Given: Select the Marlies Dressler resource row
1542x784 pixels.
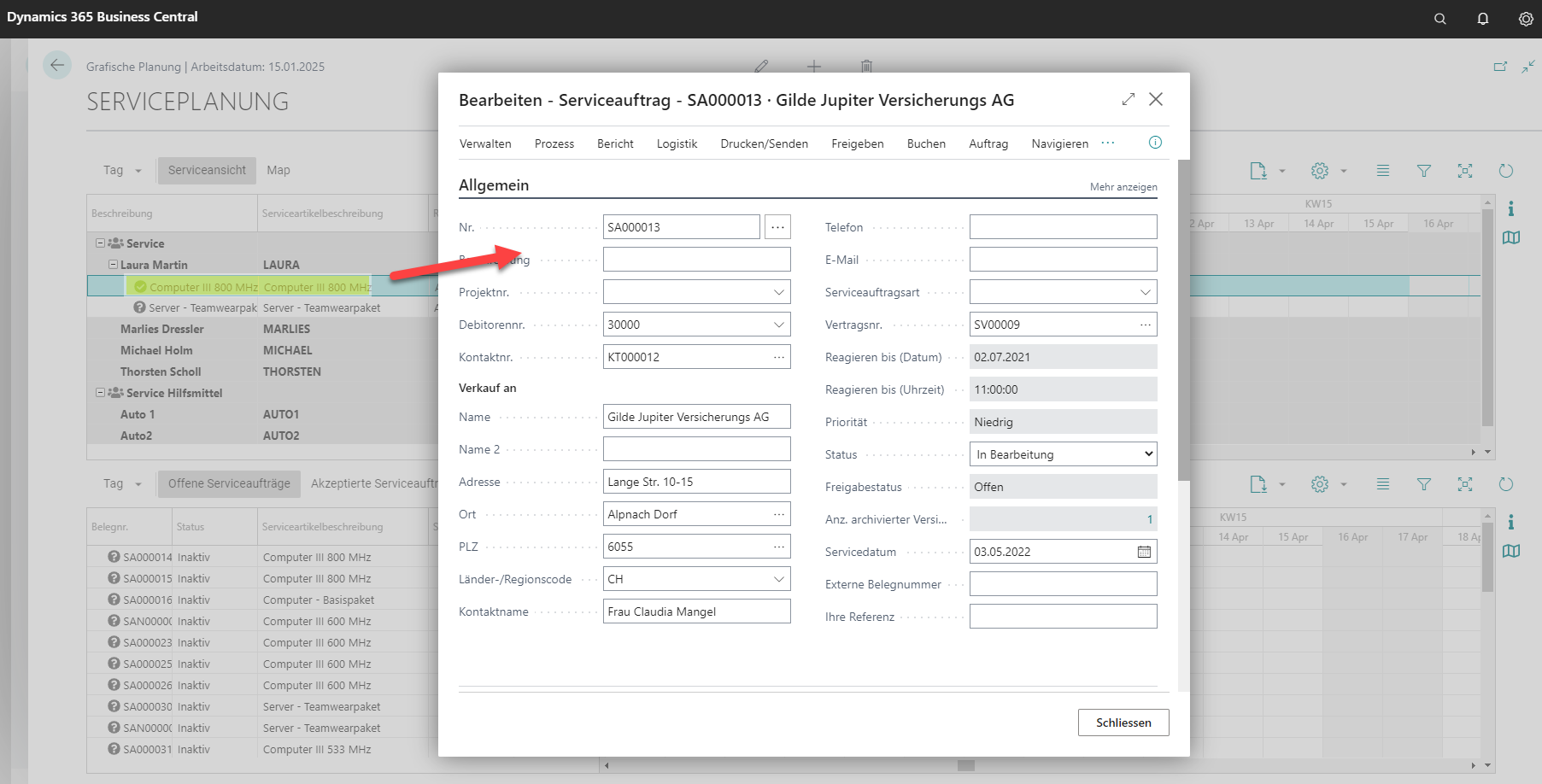Looking at the screenshot, I should point(262,329).
